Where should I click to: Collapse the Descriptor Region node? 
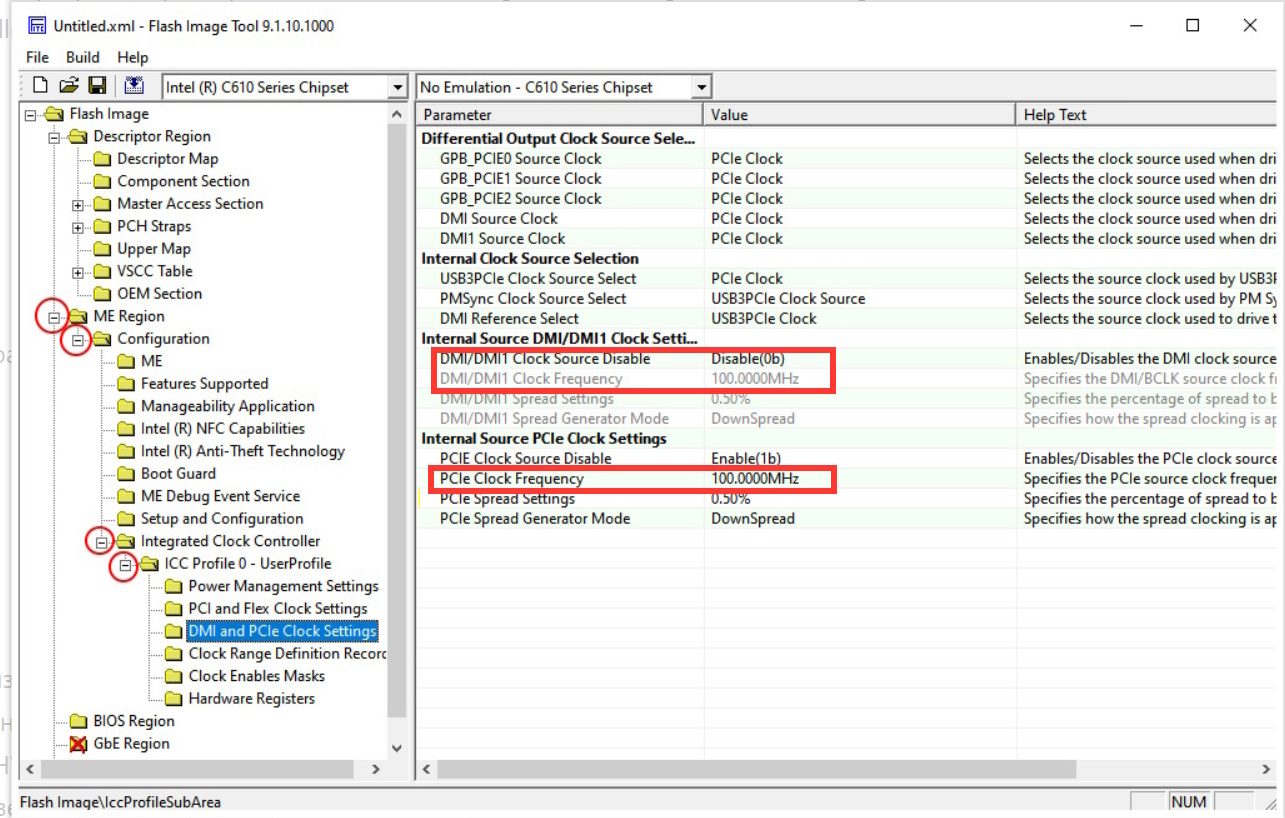(x=55, y=136)
